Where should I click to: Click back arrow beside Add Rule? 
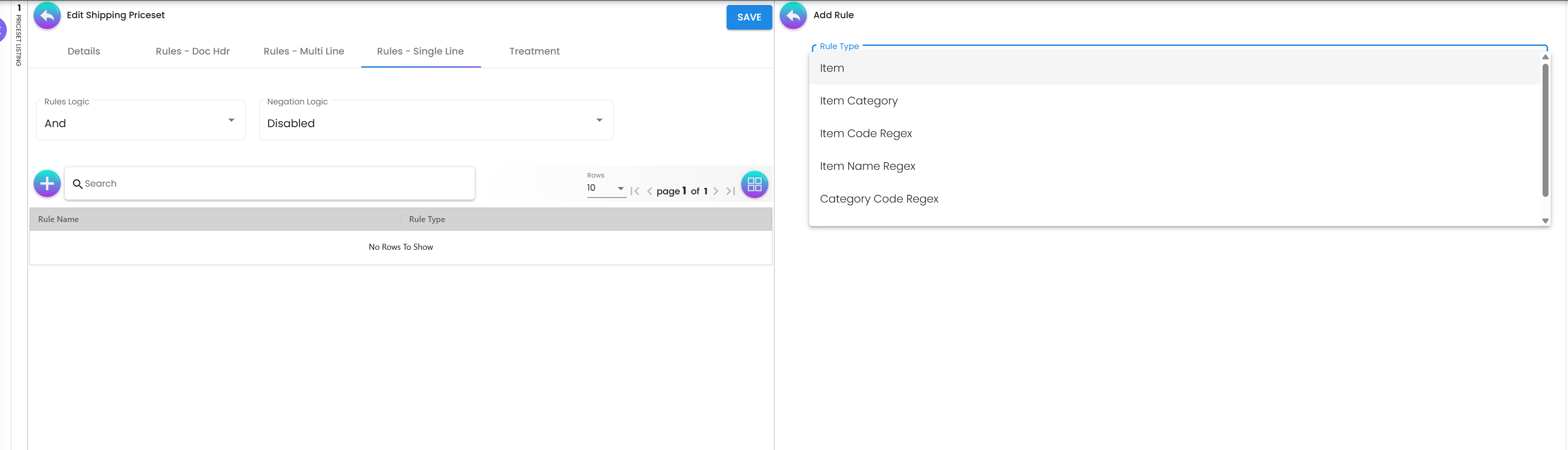[x=793, y=16]
